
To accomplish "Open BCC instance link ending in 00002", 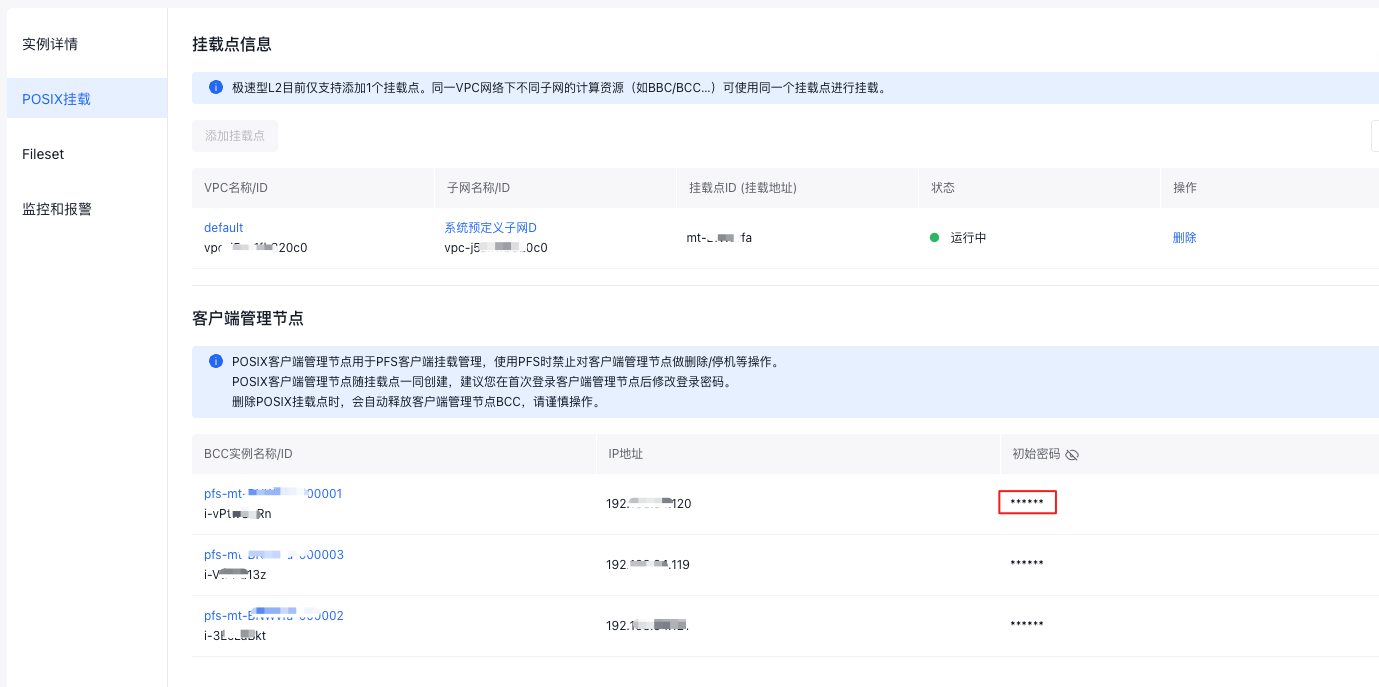I will coord(274,614).
